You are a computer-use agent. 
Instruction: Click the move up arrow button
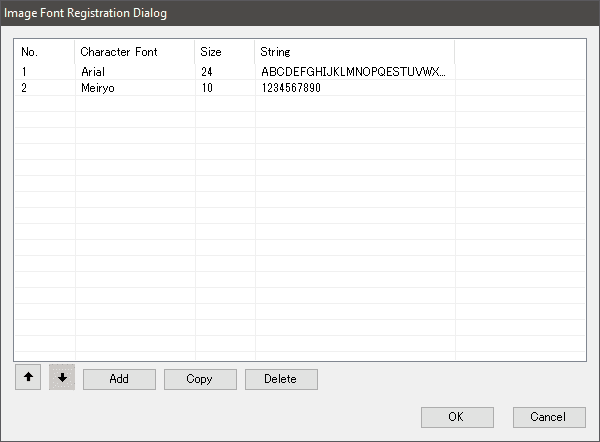coord(28,378)
